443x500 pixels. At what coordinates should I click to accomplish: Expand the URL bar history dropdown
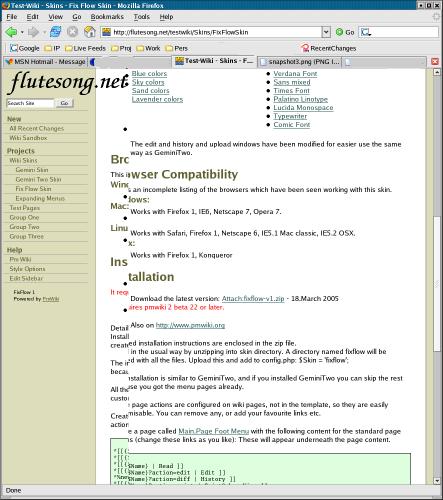coord(326,32)
